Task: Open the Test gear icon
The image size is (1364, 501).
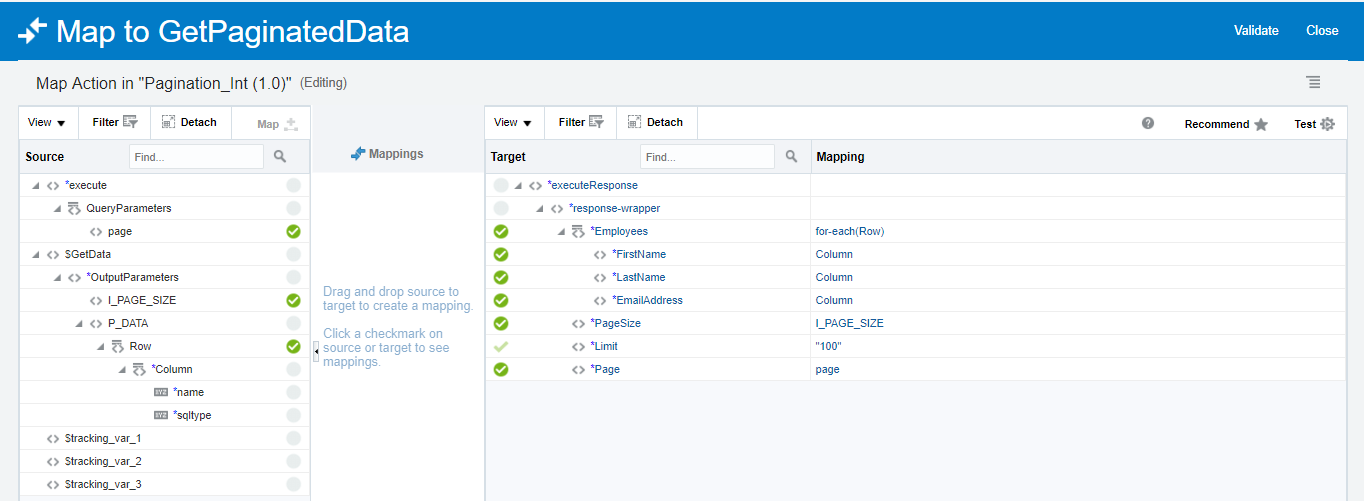Action: tap(1327, 124)
